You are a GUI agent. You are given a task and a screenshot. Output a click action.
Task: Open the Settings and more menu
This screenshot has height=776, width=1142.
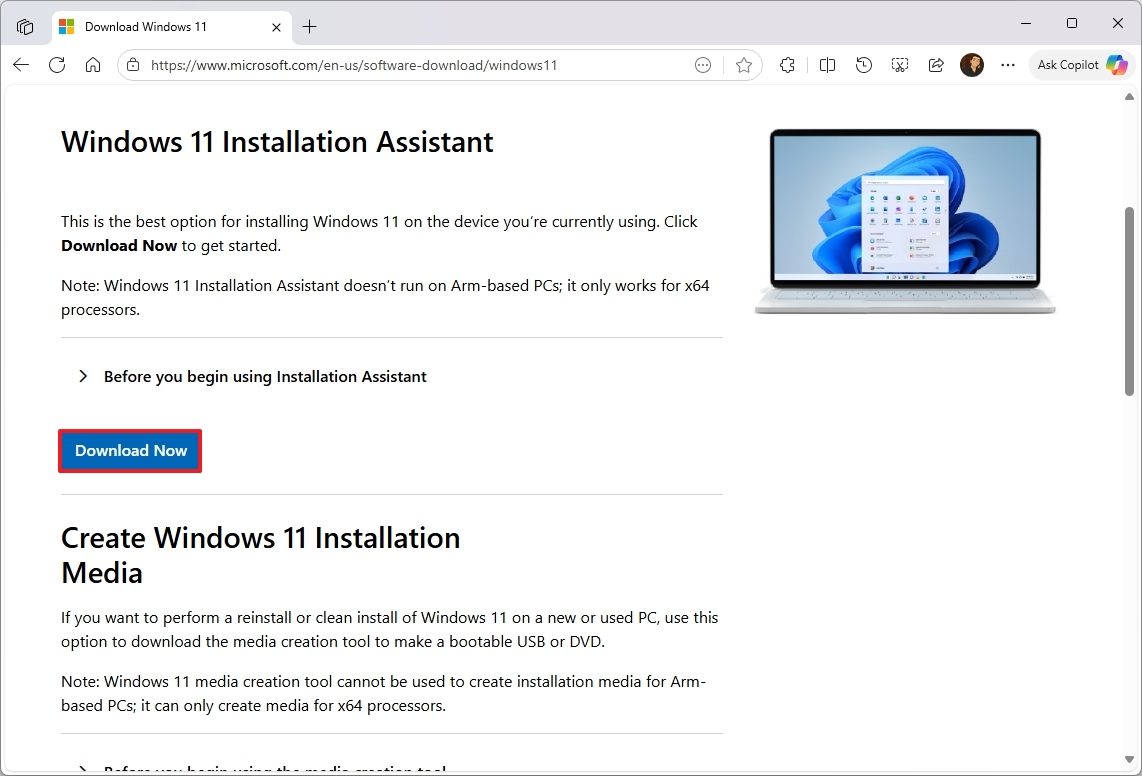1007,65
